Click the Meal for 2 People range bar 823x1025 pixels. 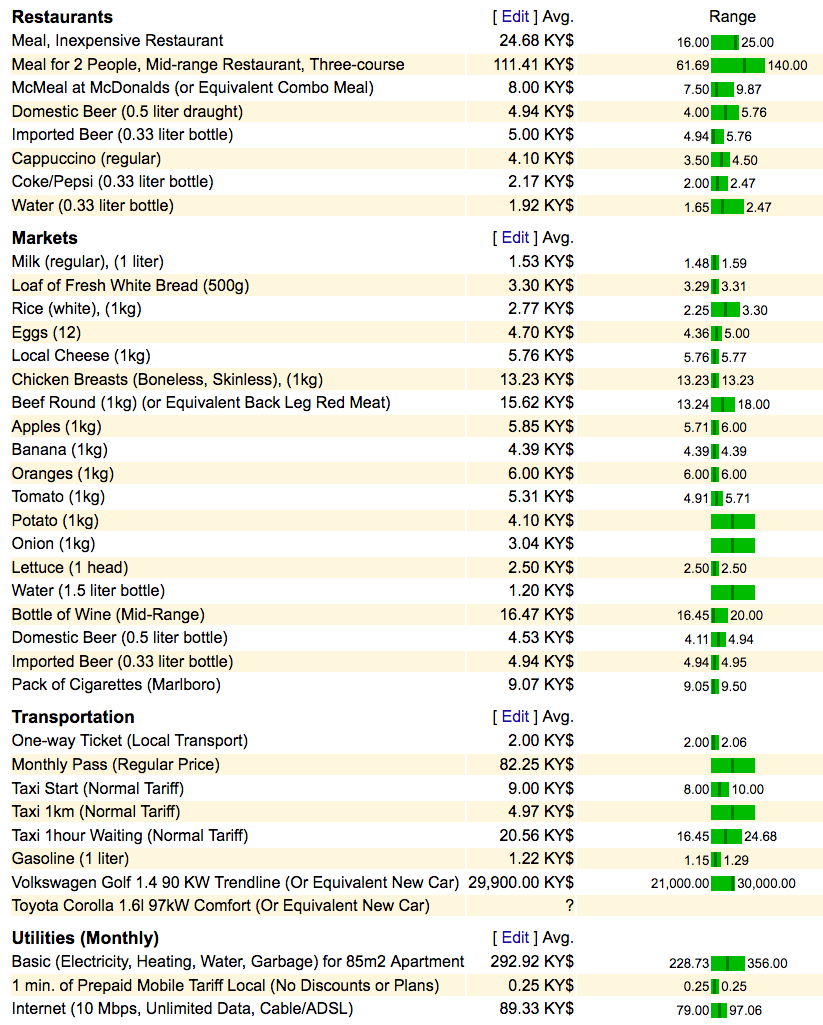point(738,65)
